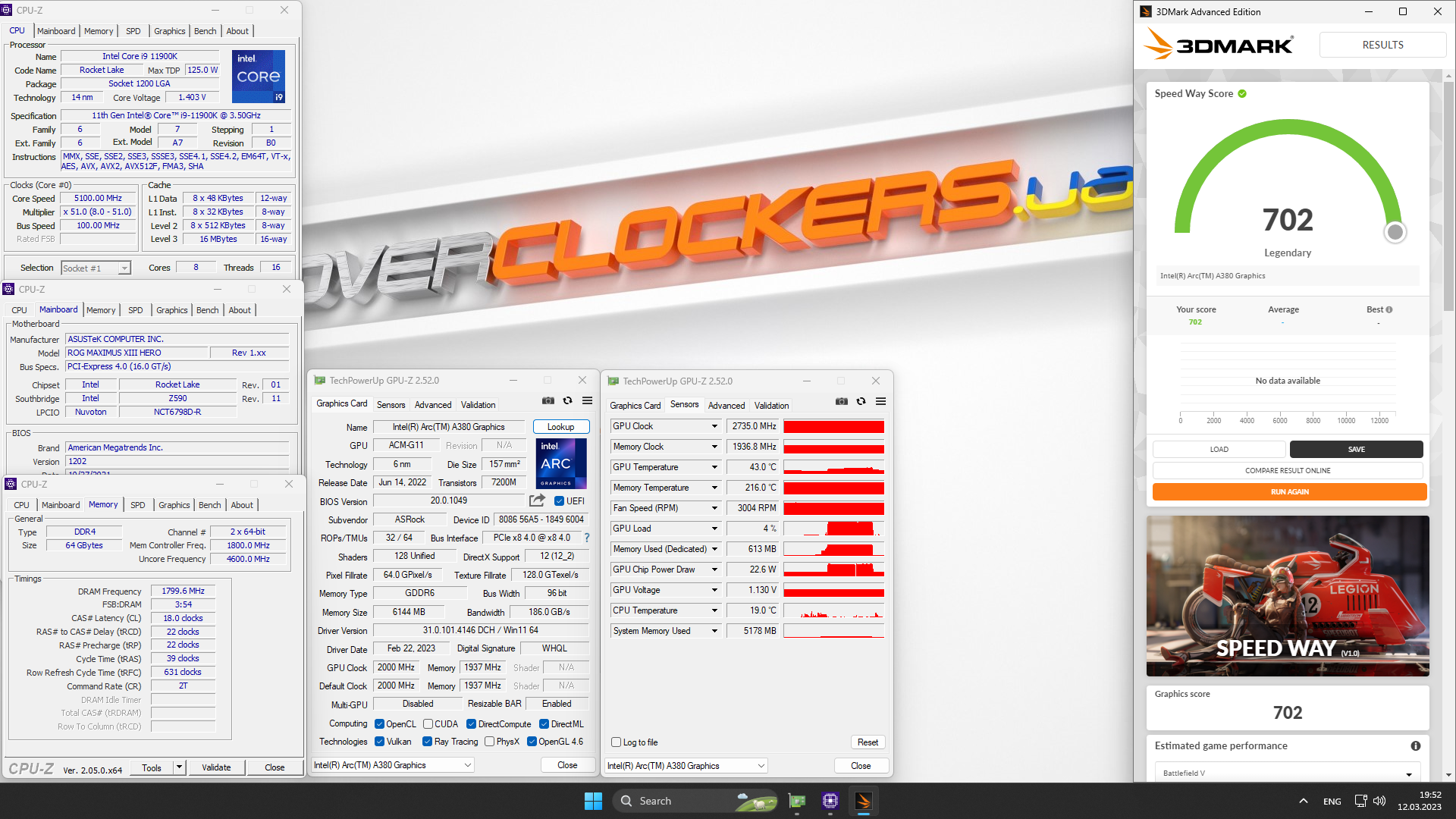Click the volume speaker icon in system tray
This screenshot has height=819, width=1456.
pyautogui.click(x=1379, y=801)
